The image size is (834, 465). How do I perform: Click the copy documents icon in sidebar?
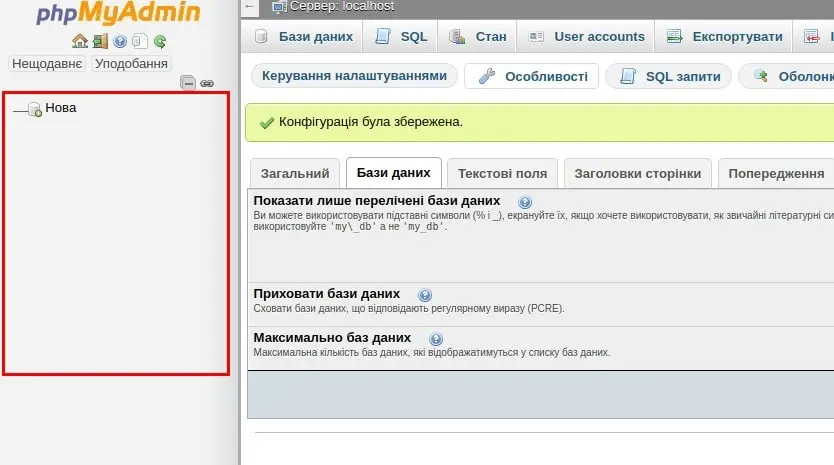140,41
